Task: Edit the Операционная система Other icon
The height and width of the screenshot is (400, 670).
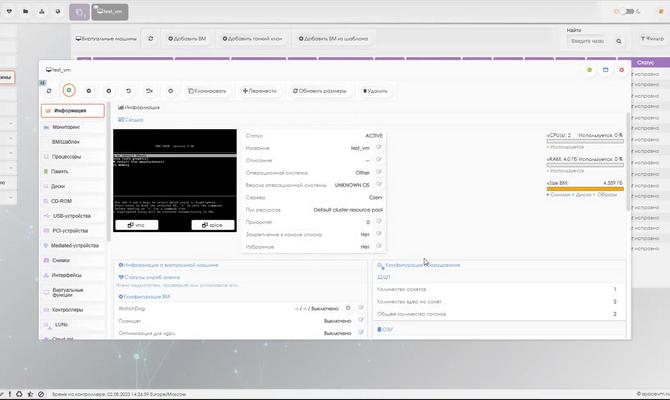Action: [x=379, y=172]
